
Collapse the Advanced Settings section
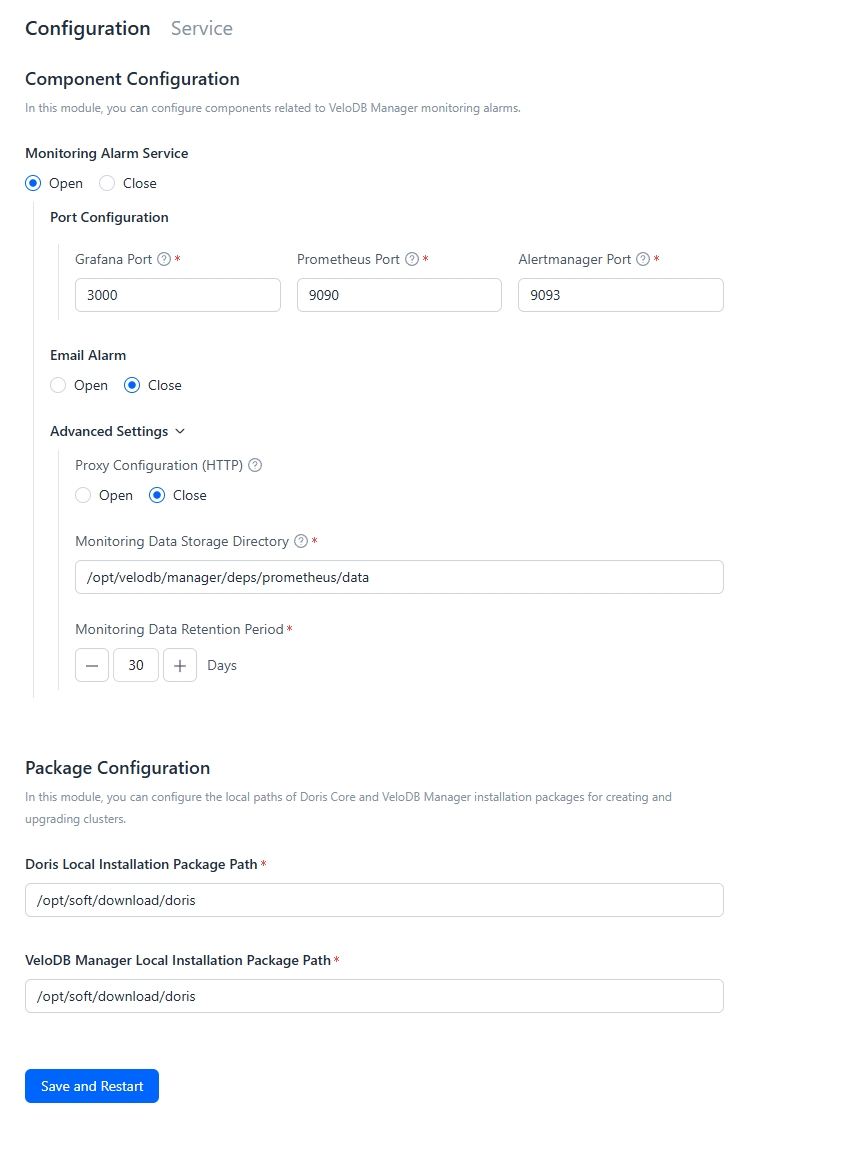click(118, 431)
